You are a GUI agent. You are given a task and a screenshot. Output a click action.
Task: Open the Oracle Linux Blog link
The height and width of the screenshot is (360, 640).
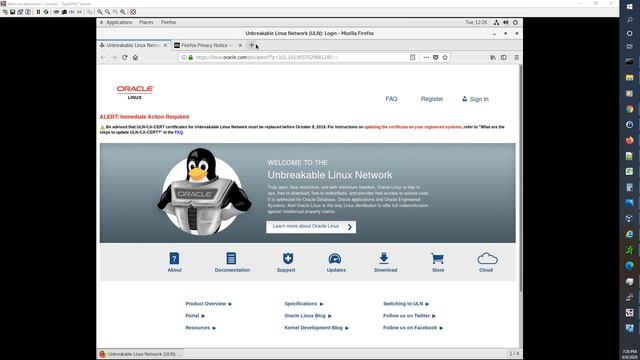308,316
